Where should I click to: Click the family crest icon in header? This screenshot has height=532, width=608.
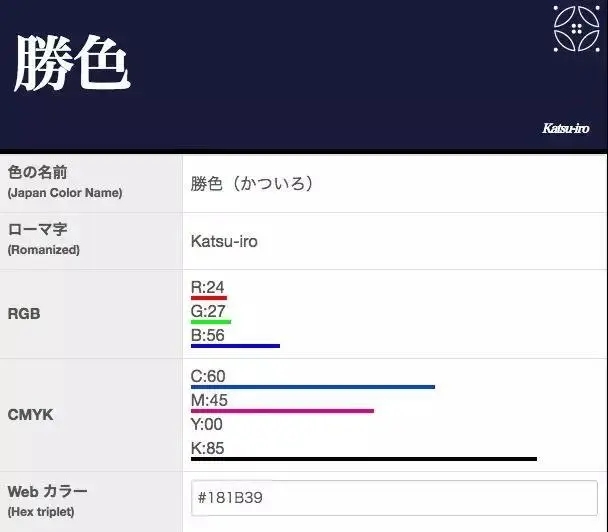(576, 28)
